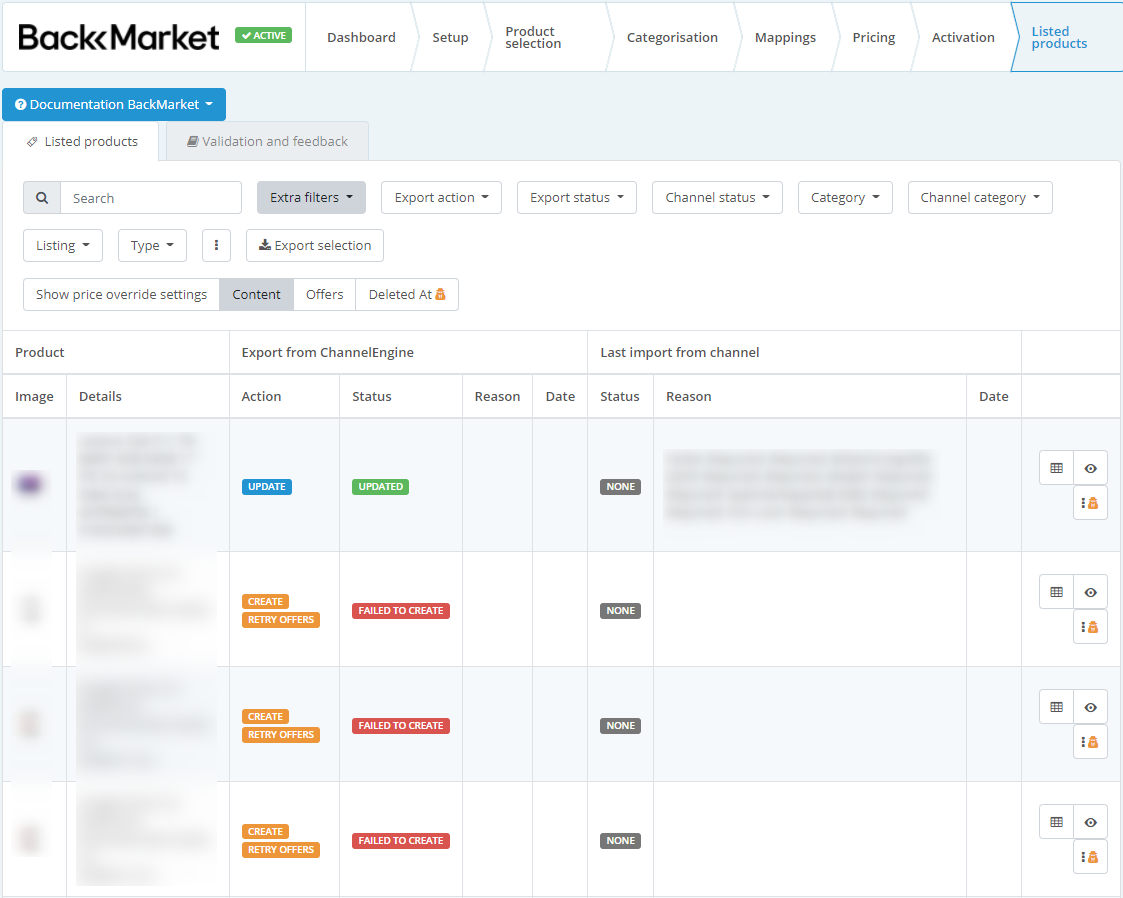1123x898 pixels.
Task: Switch to the Validation and feedback tab
Action: (x=264, y=140)
